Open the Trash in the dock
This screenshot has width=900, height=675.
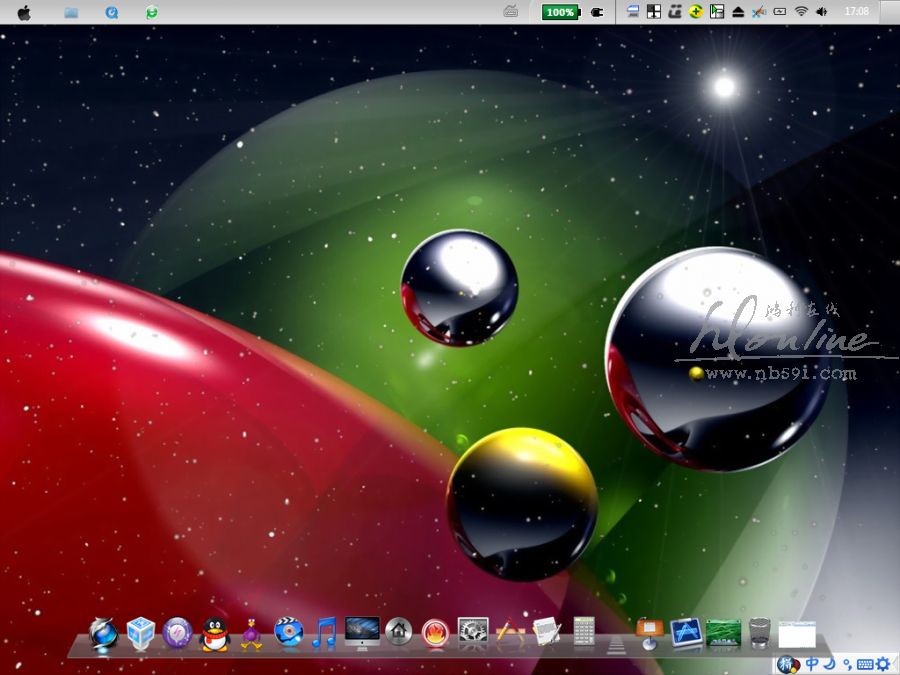coord(759,633)
